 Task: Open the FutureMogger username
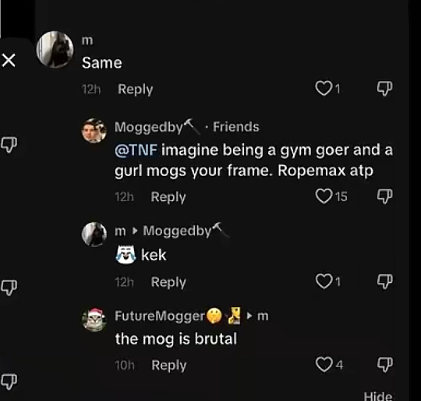160,316
